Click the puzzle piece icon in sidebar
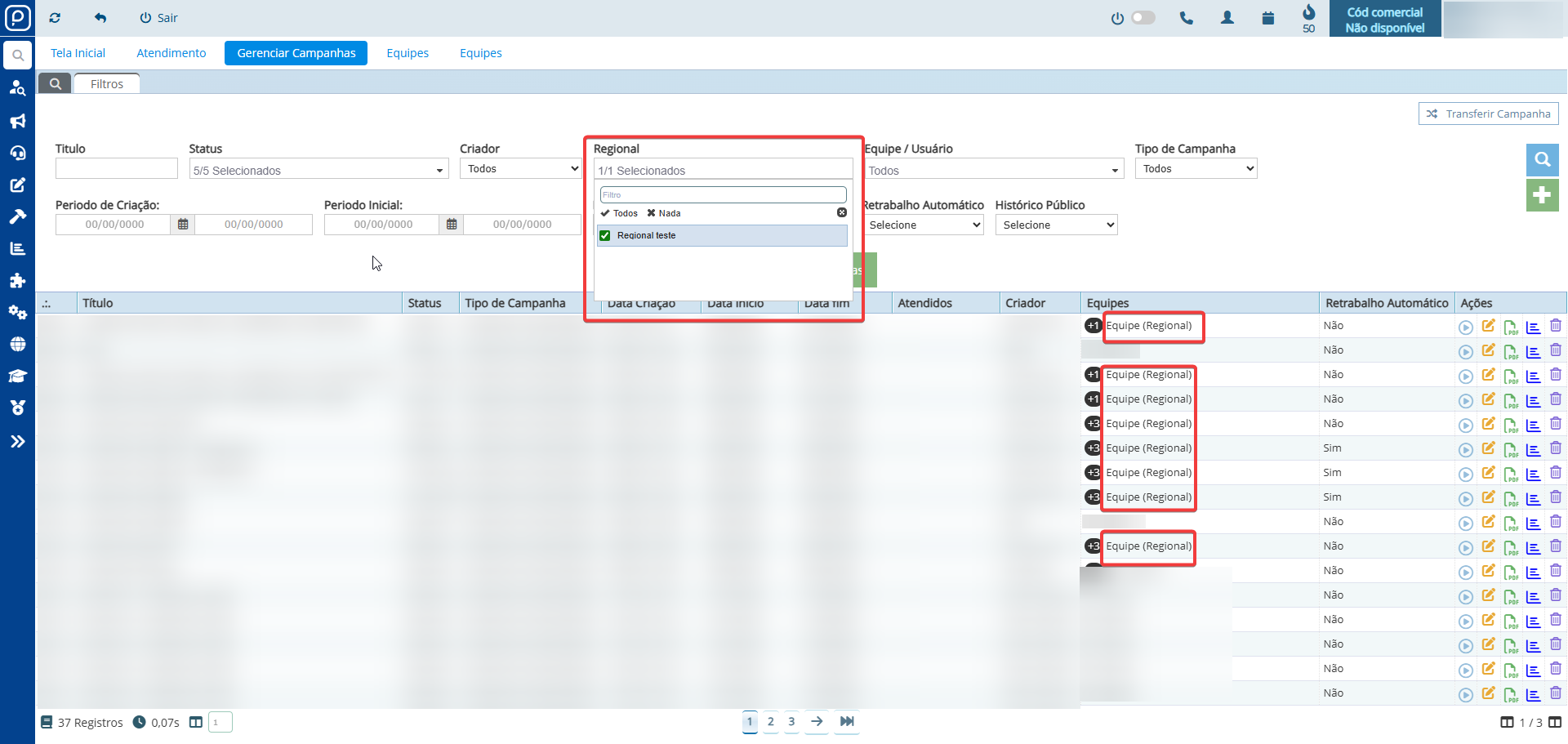Viewport: 1568px width, 744px height. click(17, 281)
